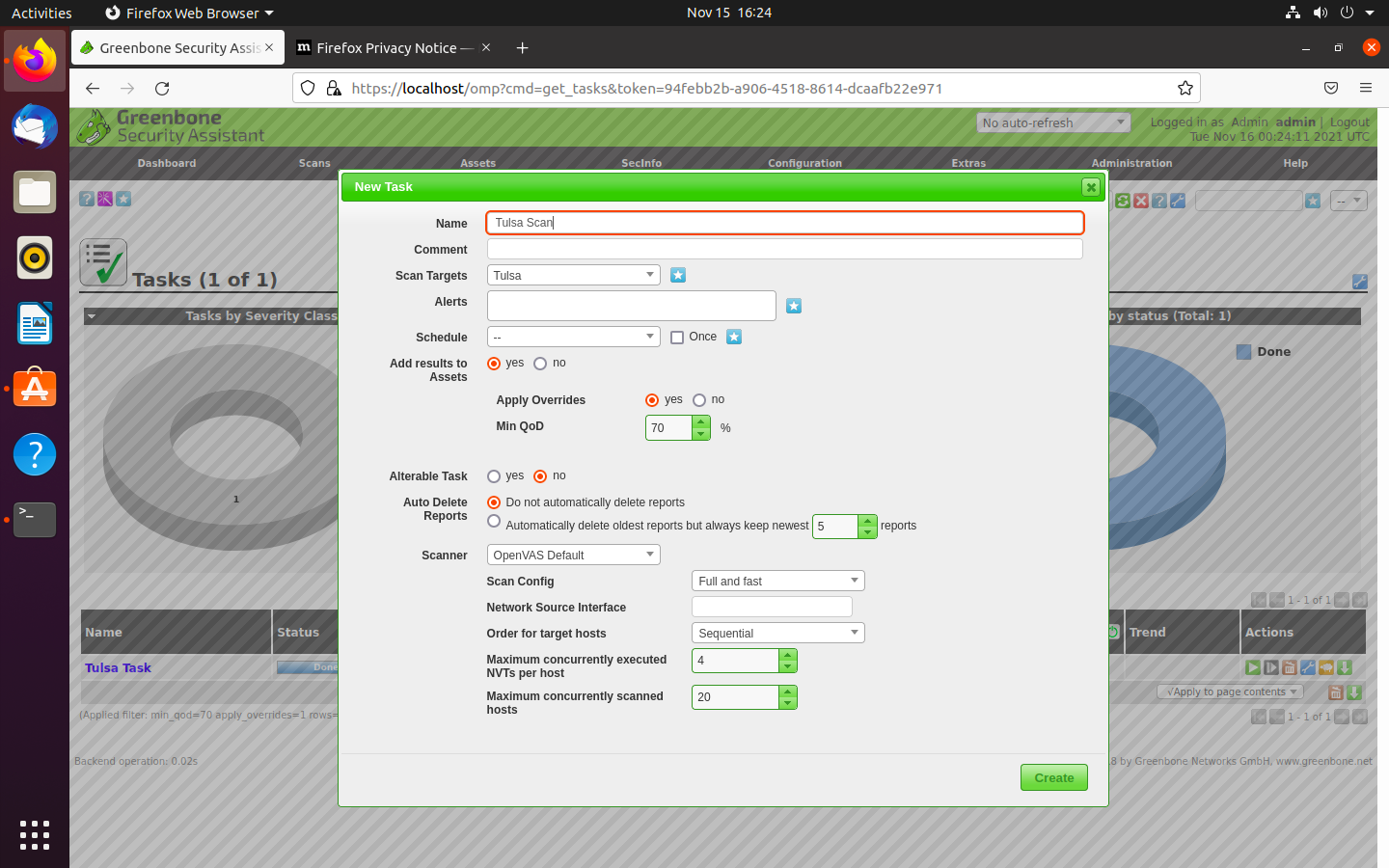
Task: Increase maximum concurrently scanned hosts value
Action: tap(788, 692)
